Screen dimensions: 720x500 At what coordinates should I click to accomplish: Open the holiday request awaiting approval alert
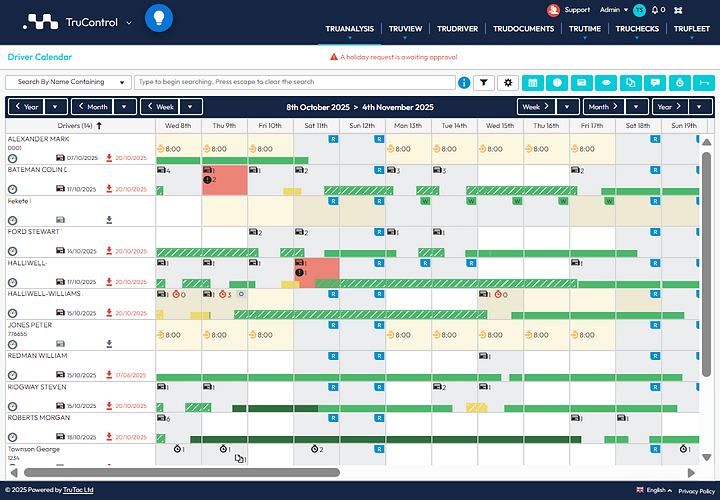coord(394,57)
